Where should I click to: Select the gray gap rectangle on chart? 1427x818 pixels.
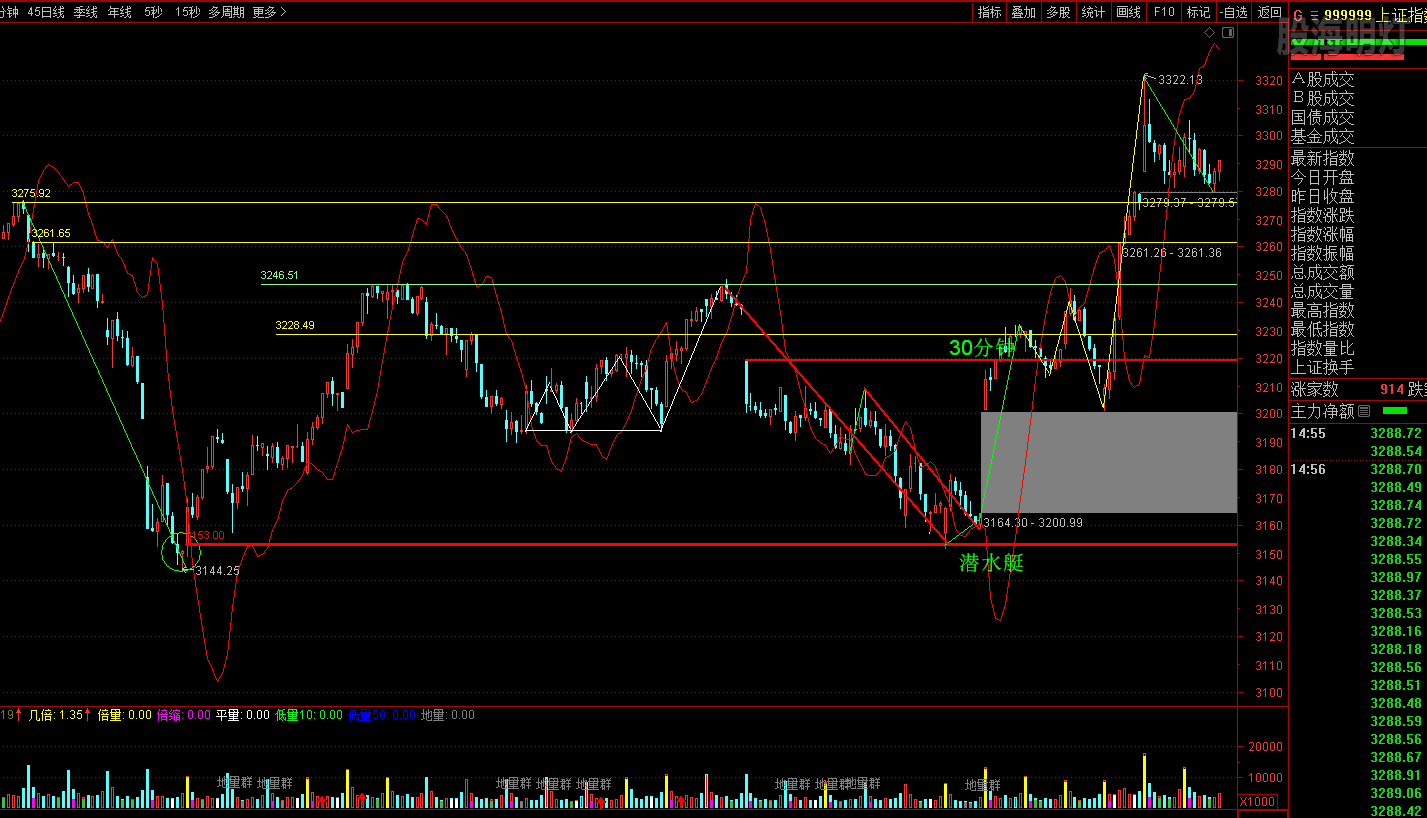pos(1109,462)
